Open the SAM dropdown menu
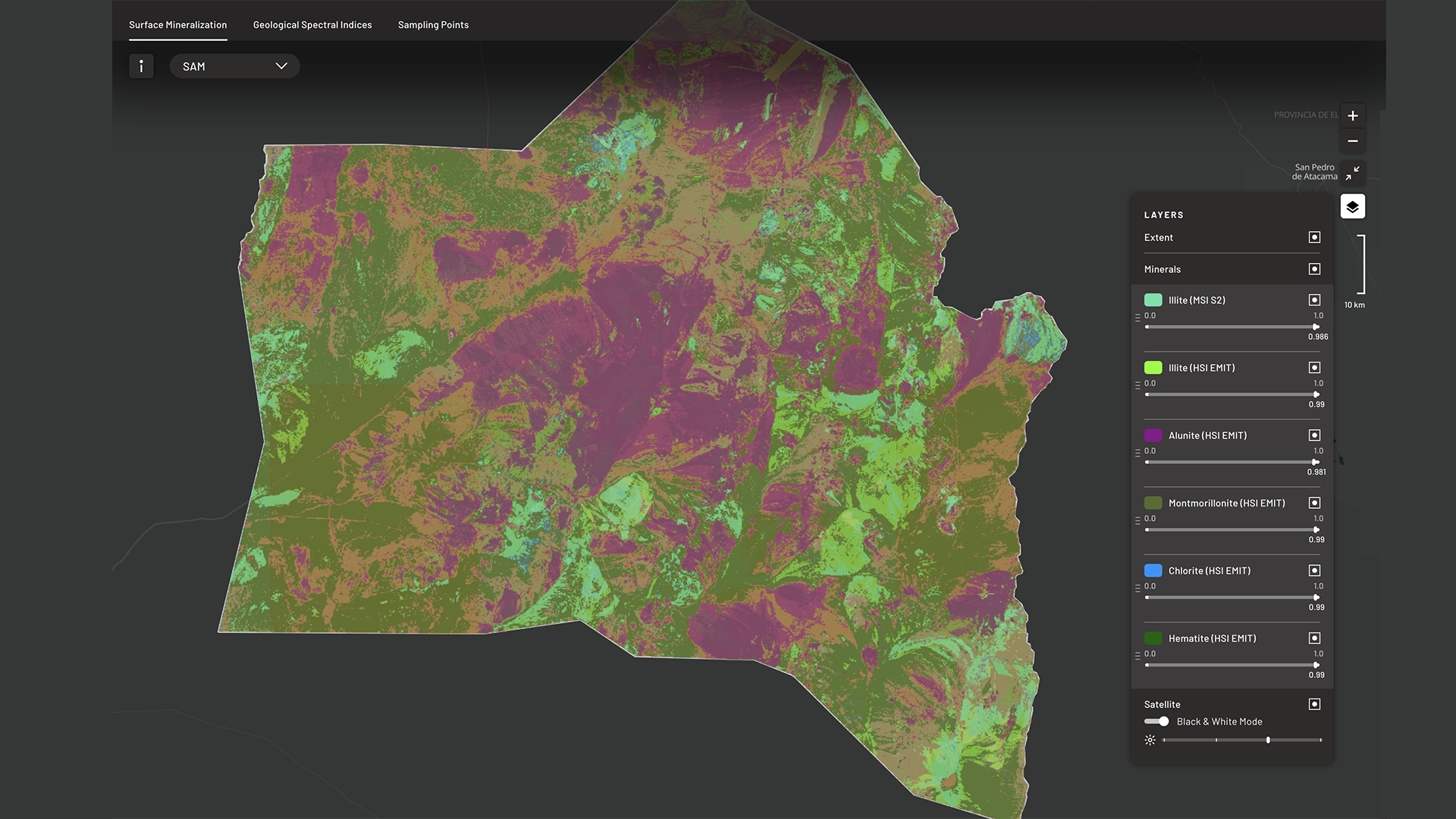Image resolution: width=1456 pixels, height=819 pixels. [234, 66]
